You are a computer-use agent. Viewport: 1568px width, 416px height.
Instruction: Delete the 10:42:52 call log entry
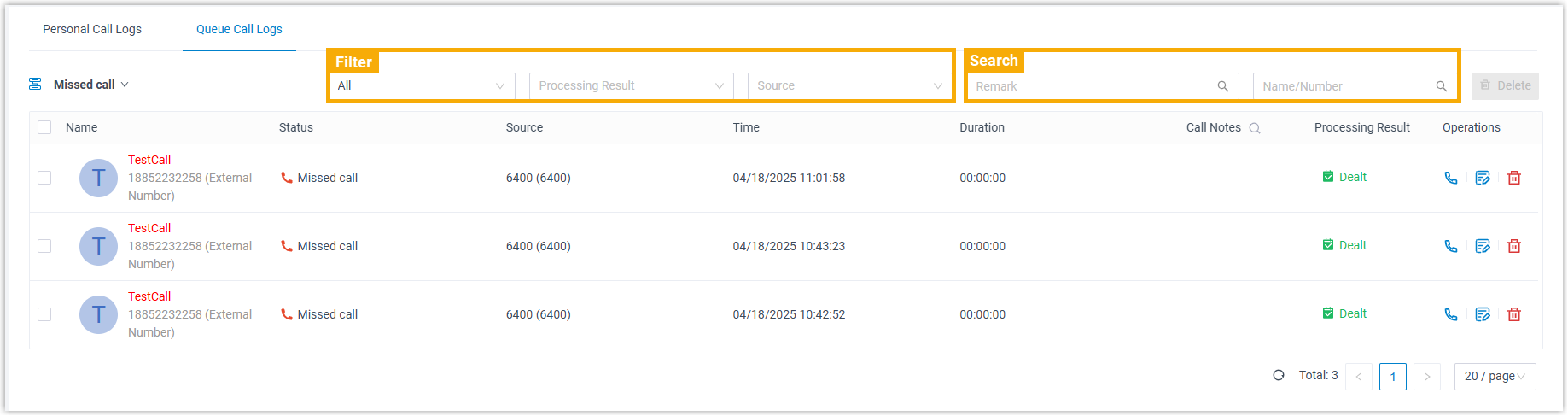tap(1514, 314)
